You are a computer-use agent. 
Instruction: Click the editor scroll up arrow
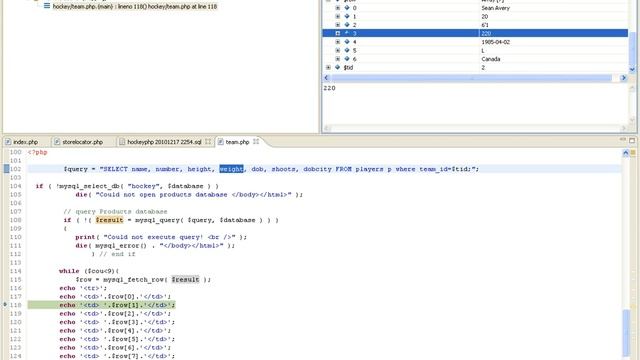[x=625, y=153]
